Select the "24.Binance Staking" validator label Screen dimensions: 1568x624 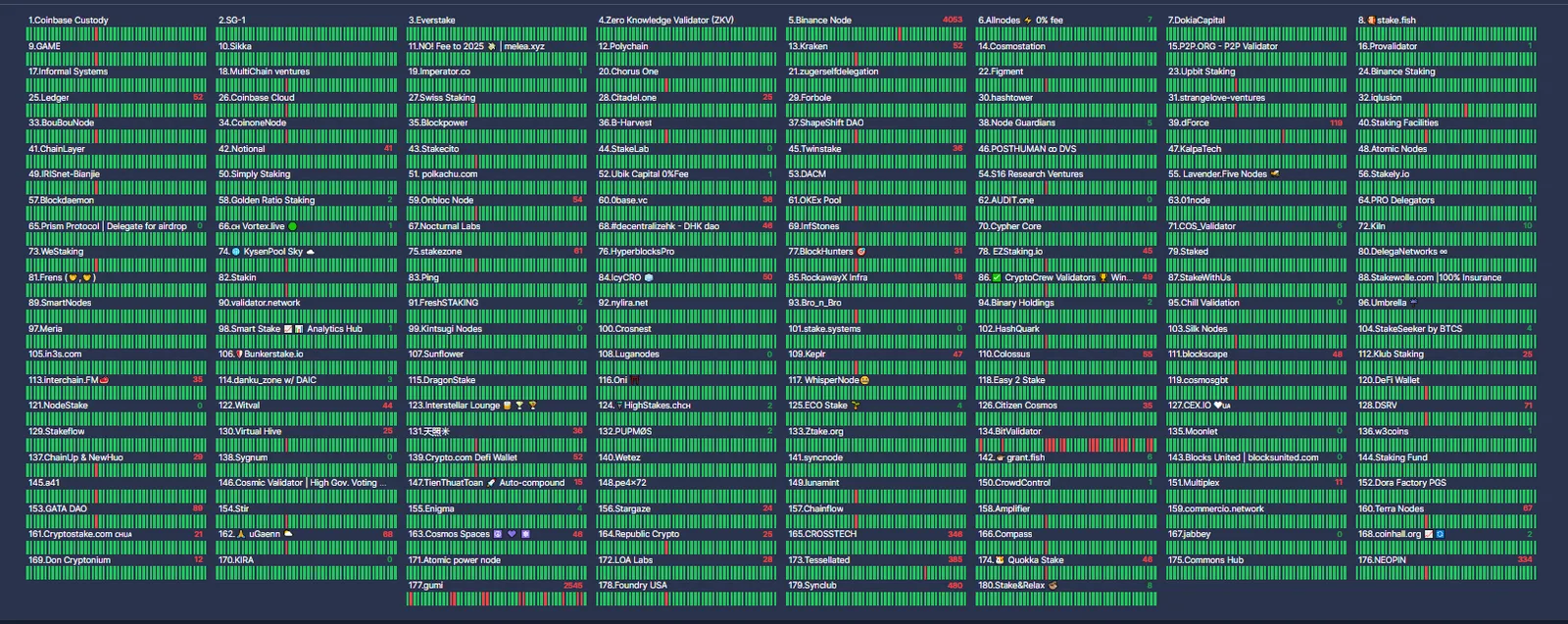[x=1396, y=72]
